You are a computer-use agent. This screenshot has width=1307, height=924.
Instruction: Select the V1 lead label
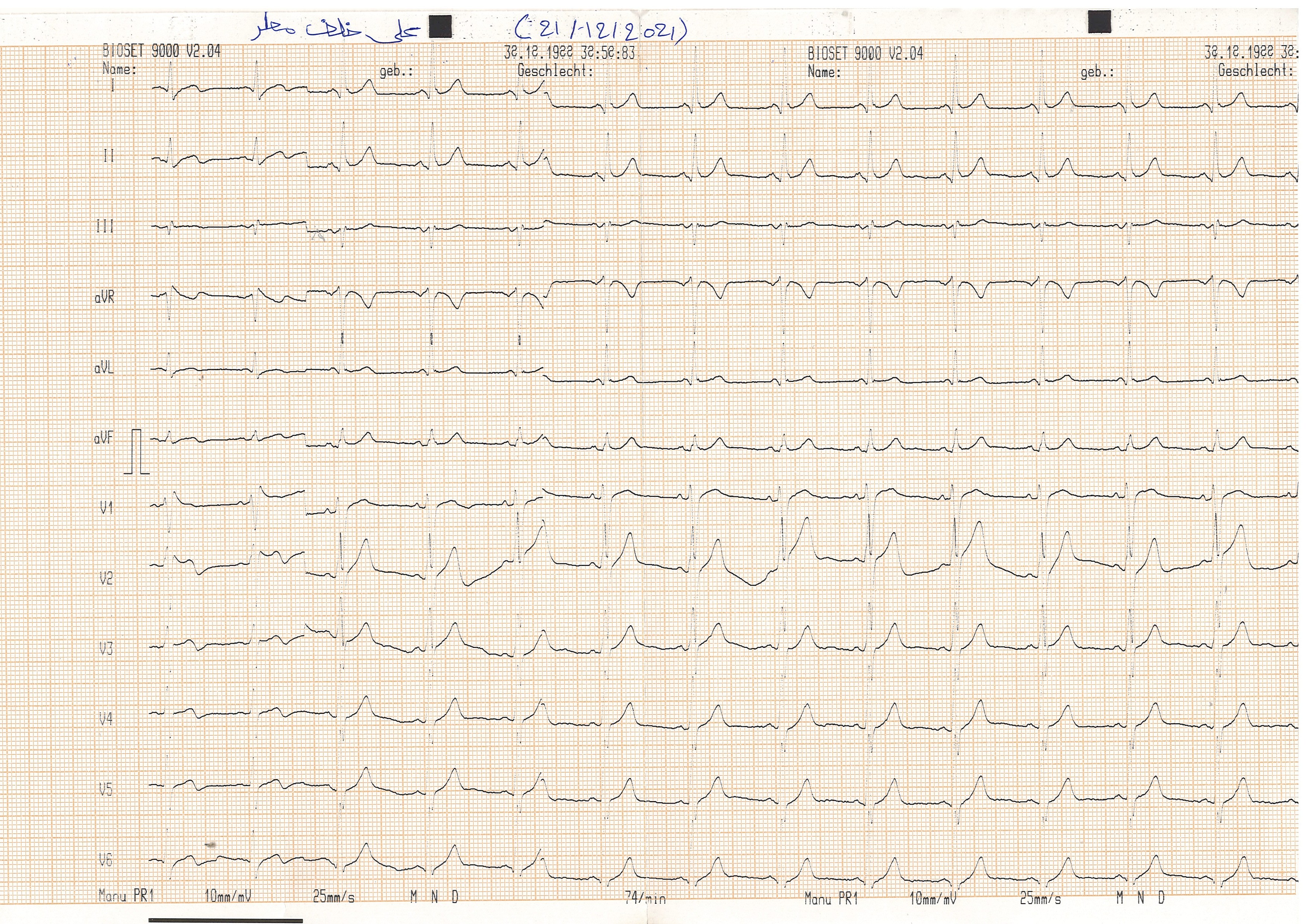(107, 508)
